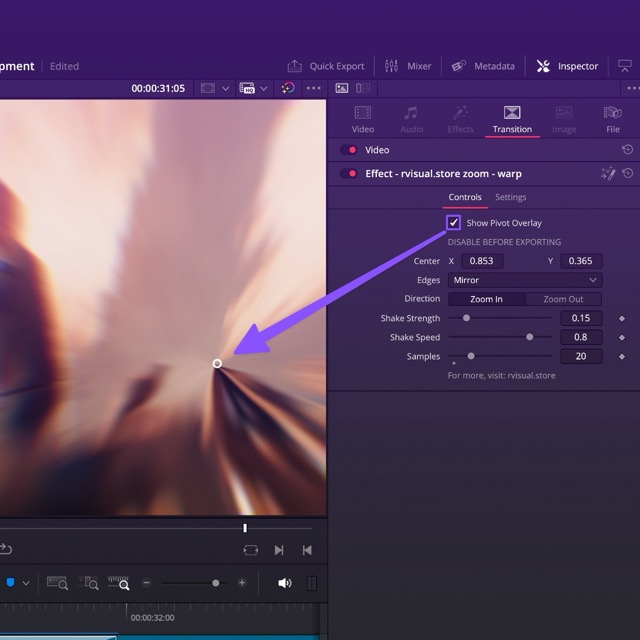The height and width of the screenshot is (640, 640).
Task: Open the File inspector tab
Action: tap(612, 119)
